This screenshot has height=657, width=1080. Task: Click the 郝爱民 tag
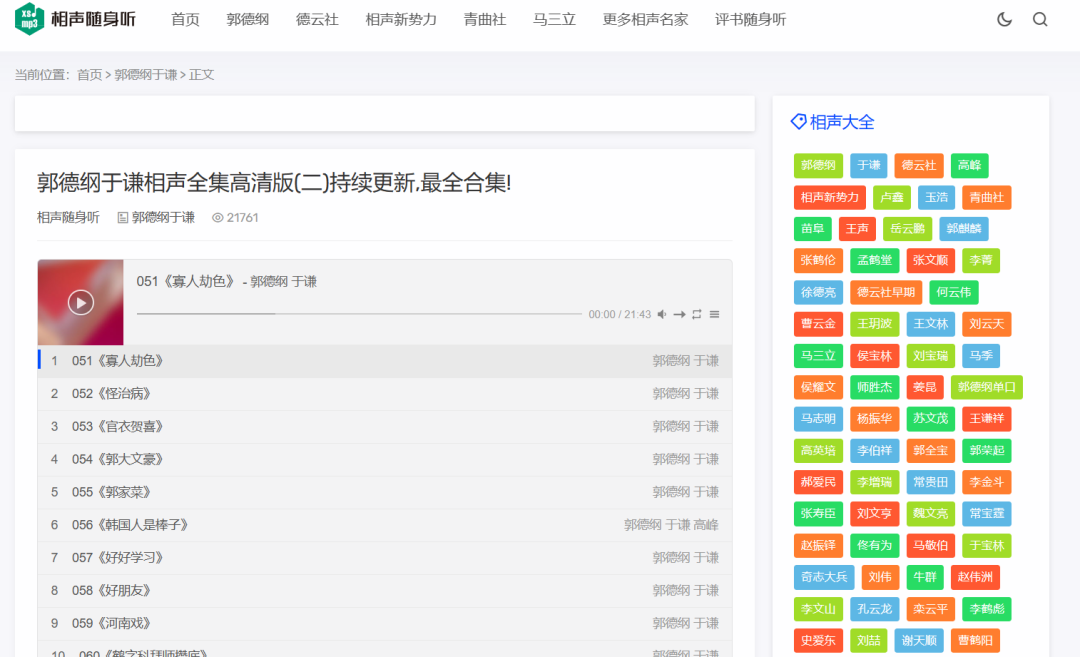coord(818,482)
